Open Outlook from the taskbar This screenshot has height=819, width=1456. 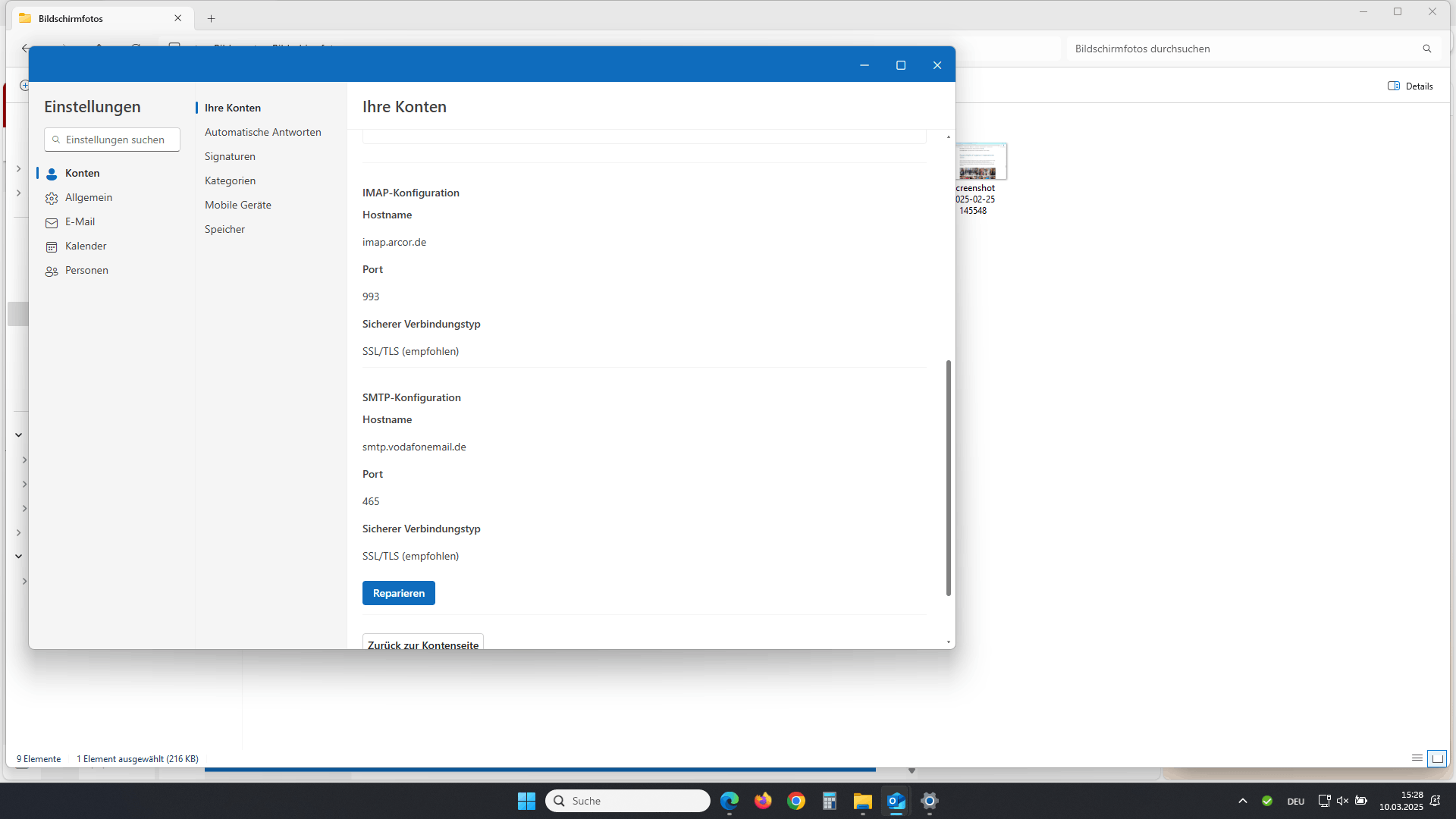point(896,801)
